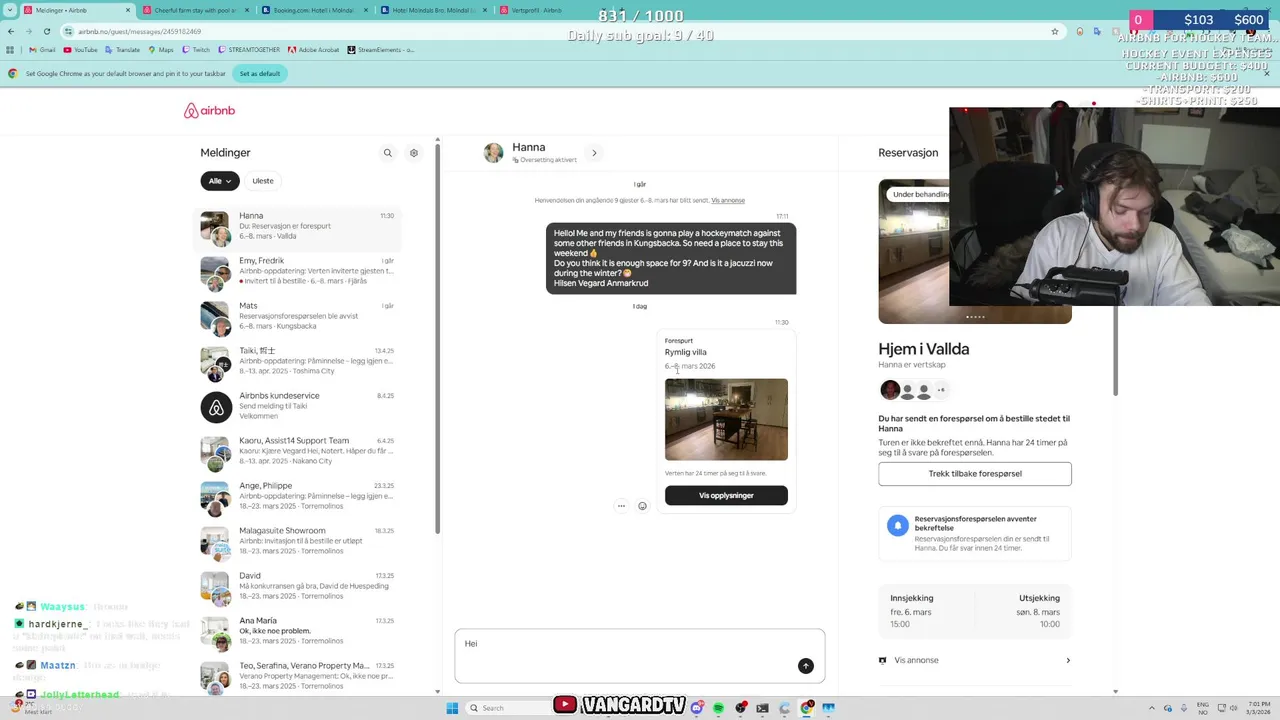Click the Airbnb logo in the header
Screen dimensions: 1280x720
[209, 111]
